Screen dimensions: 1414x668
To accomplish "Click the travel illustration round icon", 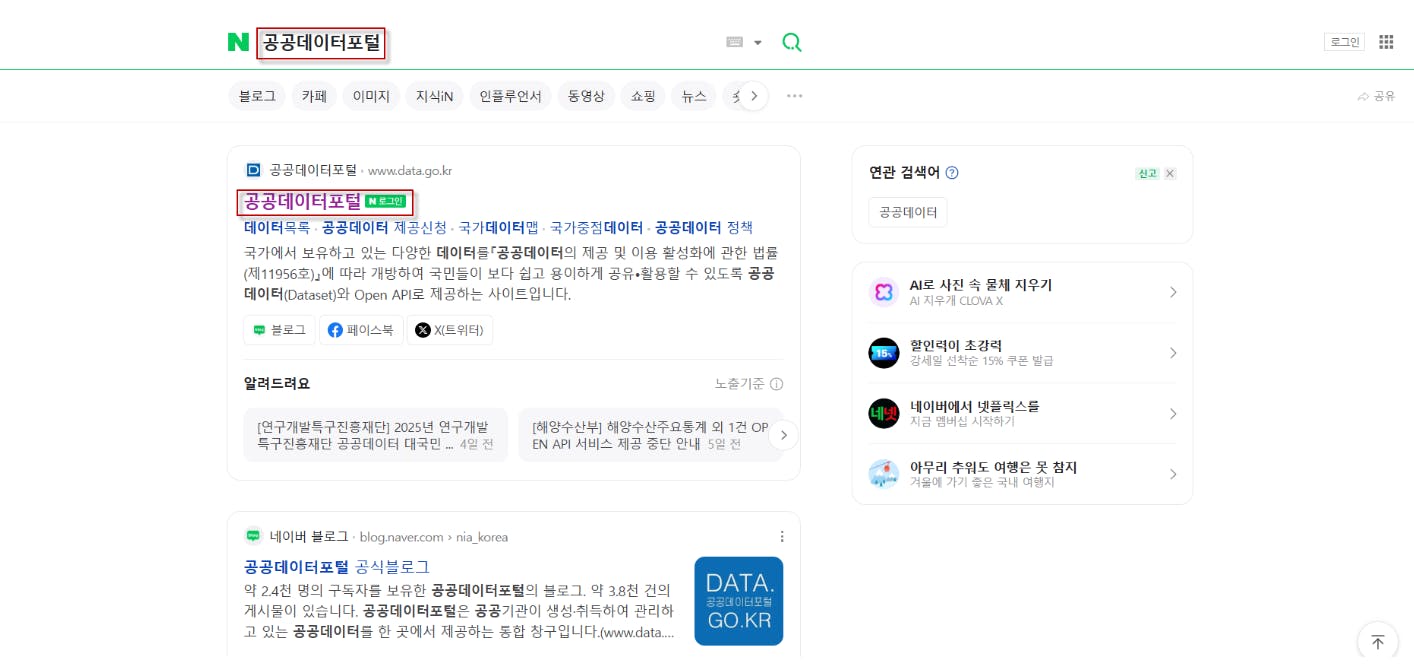I will coord(884,474).
